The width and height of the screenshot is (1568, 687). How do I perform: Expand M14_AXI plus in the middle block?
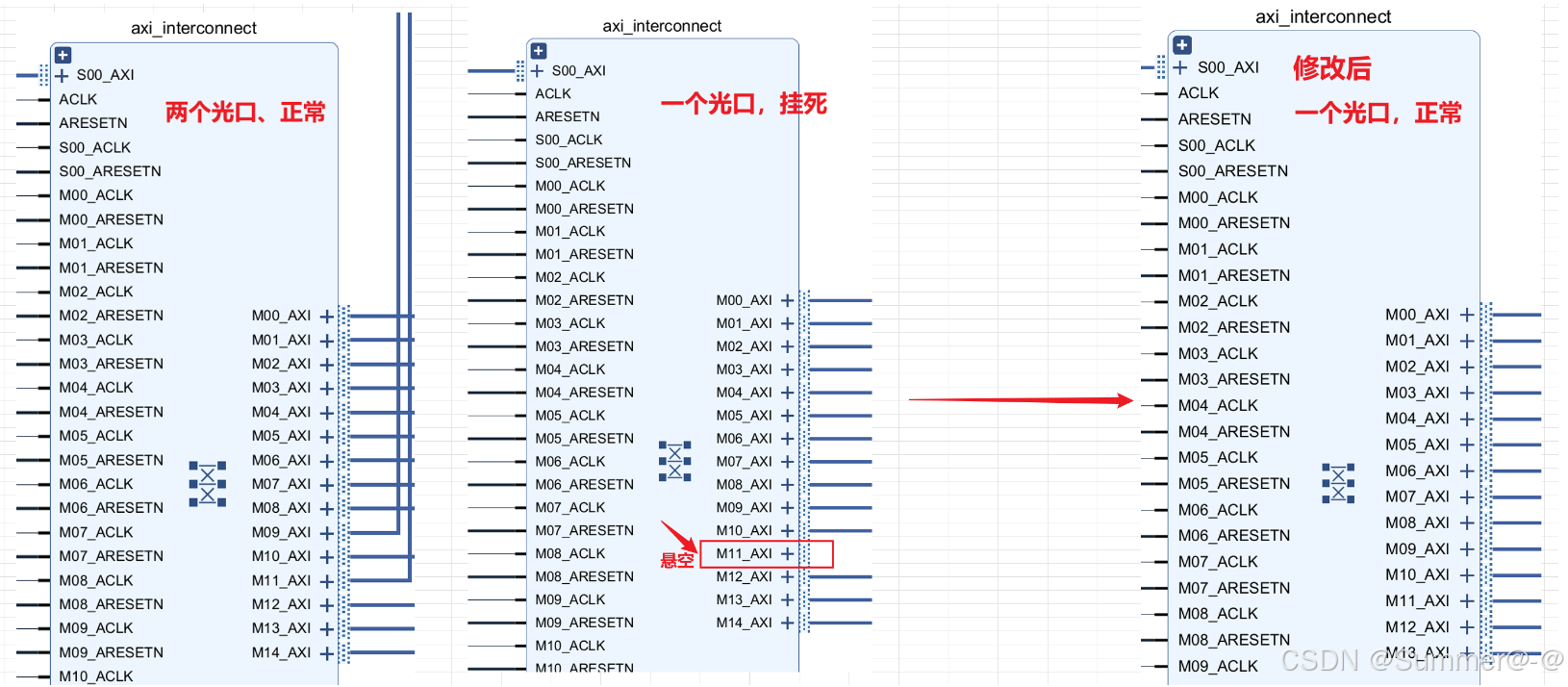coord(787,623)
